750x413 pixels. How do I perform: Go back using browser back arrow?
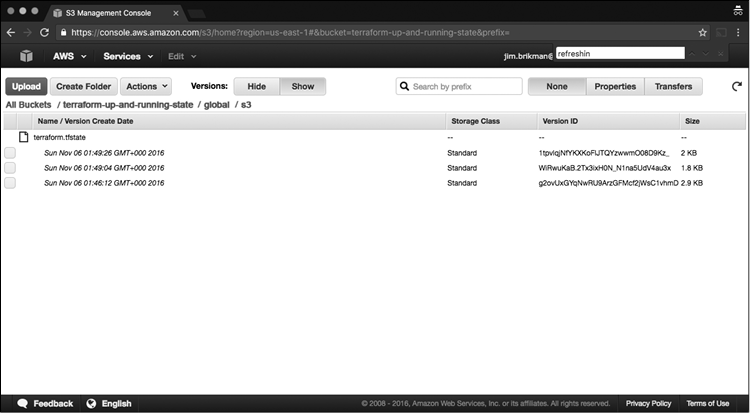[x=11, y=32]
